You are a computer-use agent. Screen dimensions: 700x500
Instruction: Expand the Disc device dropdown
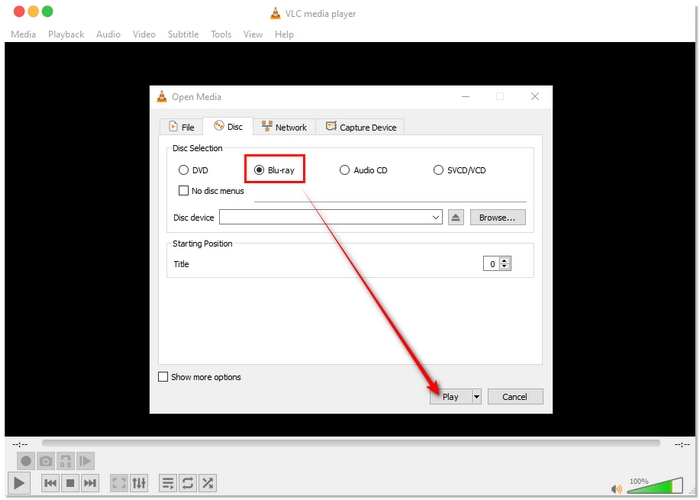click(x=436, y=217)
